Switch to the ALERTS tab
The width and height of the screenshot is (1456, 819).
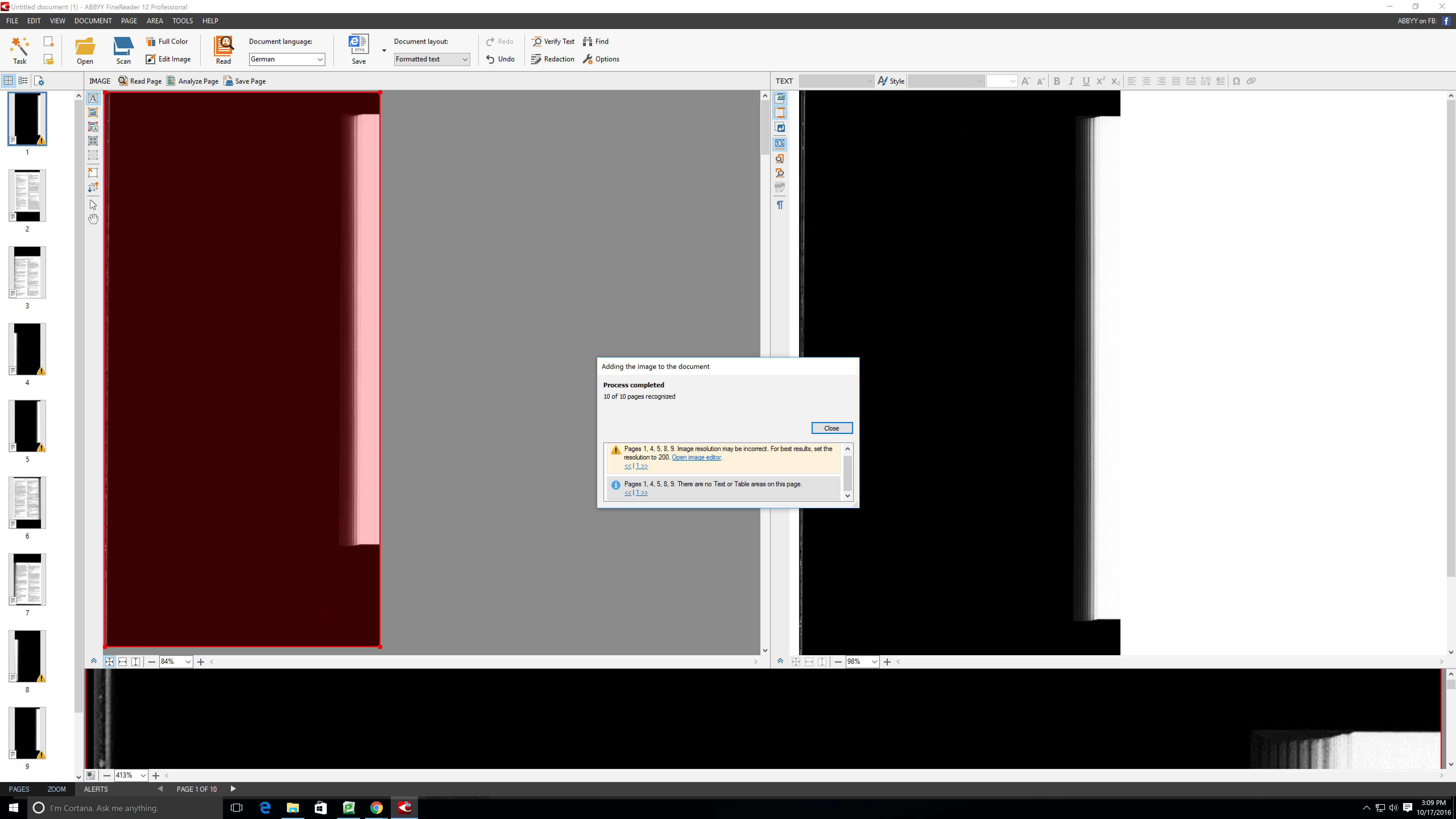[96, 789]
